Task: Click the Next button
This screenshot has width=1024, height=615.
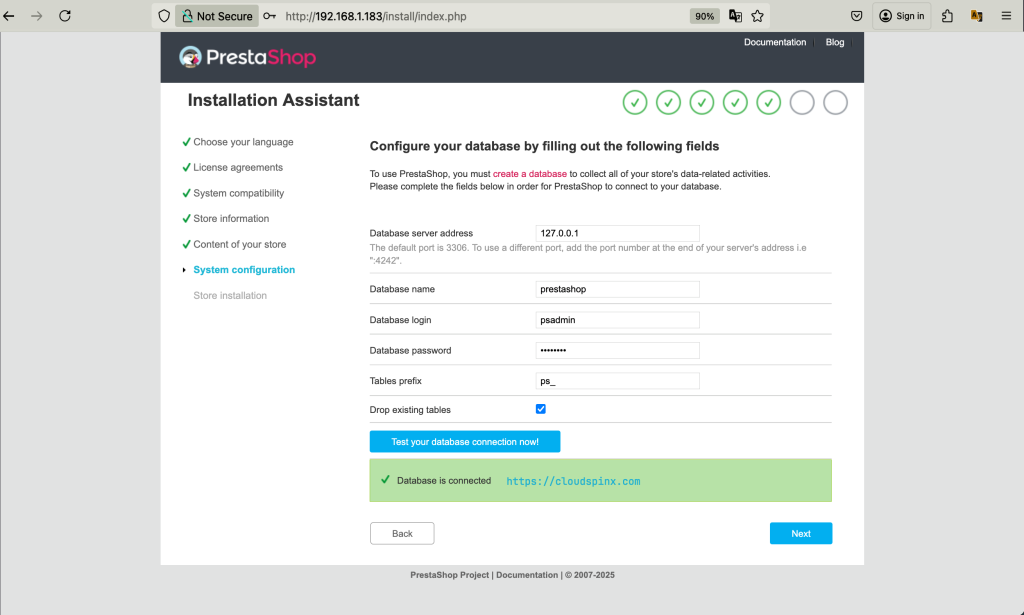Action: click(801, 533)
